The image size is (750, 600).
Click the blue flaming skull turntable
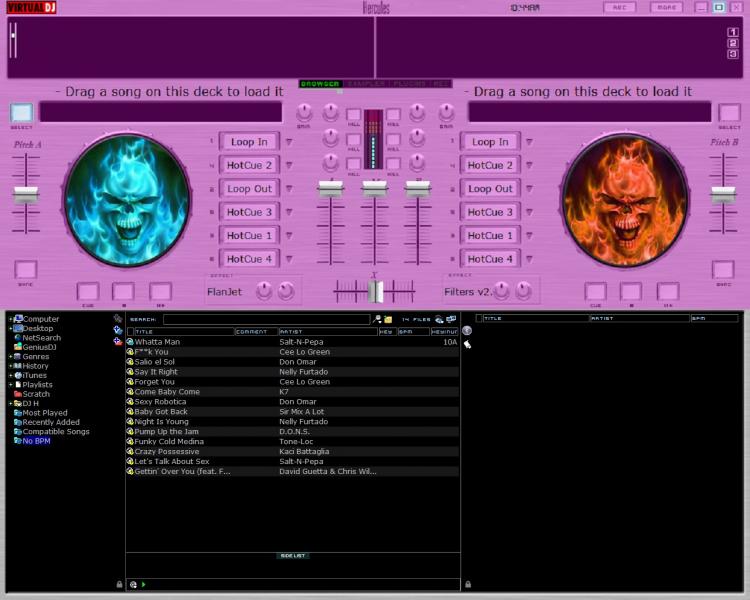point(127,200)
